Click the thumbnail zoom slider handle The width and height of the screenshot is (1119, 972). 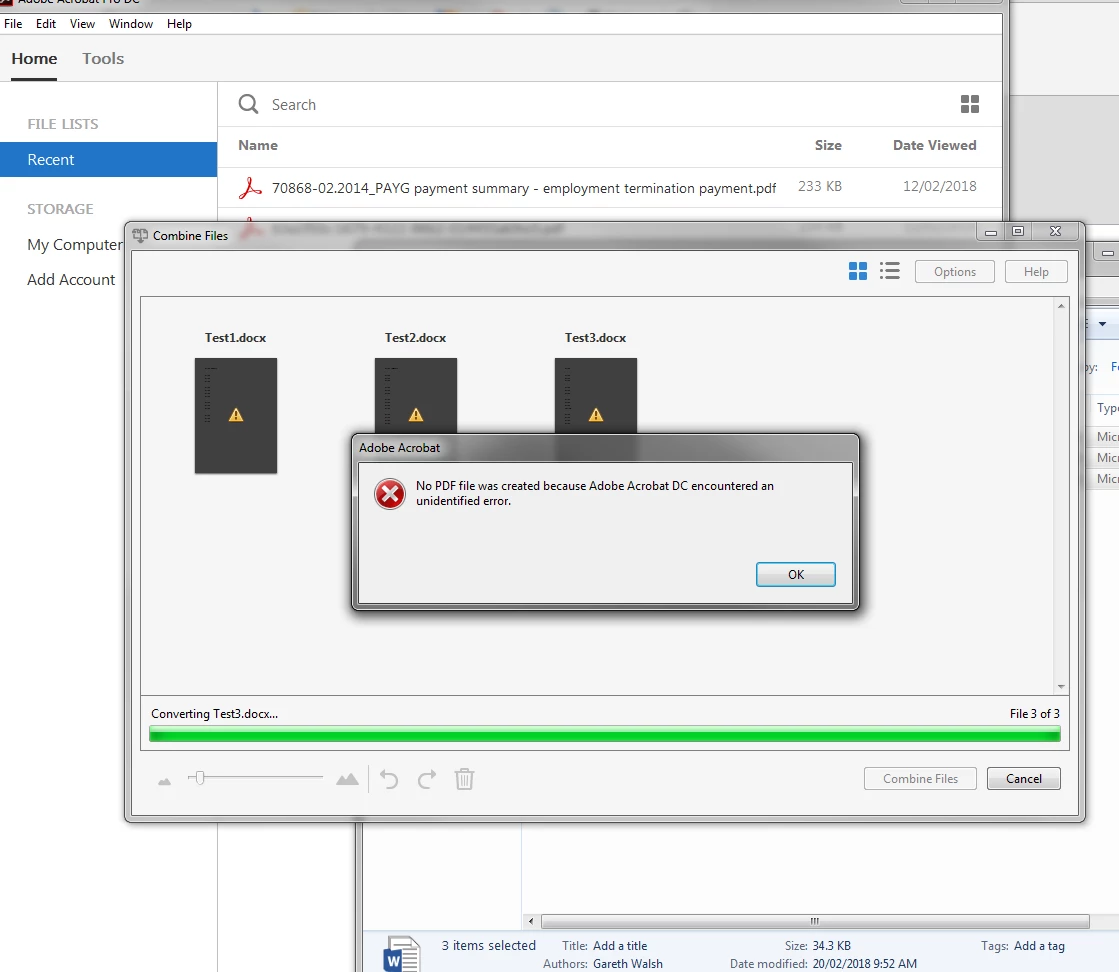pos(200,777)
